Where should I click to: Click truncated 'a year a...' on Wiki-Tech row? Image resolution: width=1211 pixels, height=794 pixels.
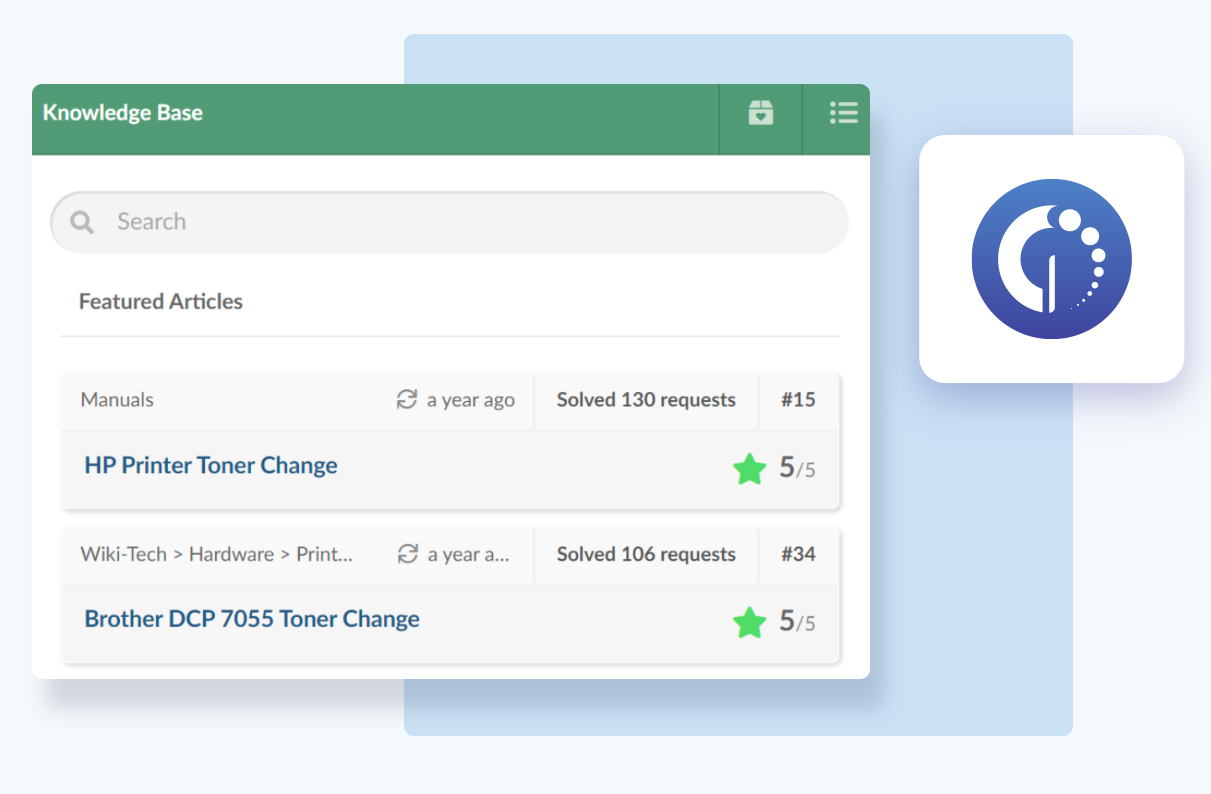(469, 554)
